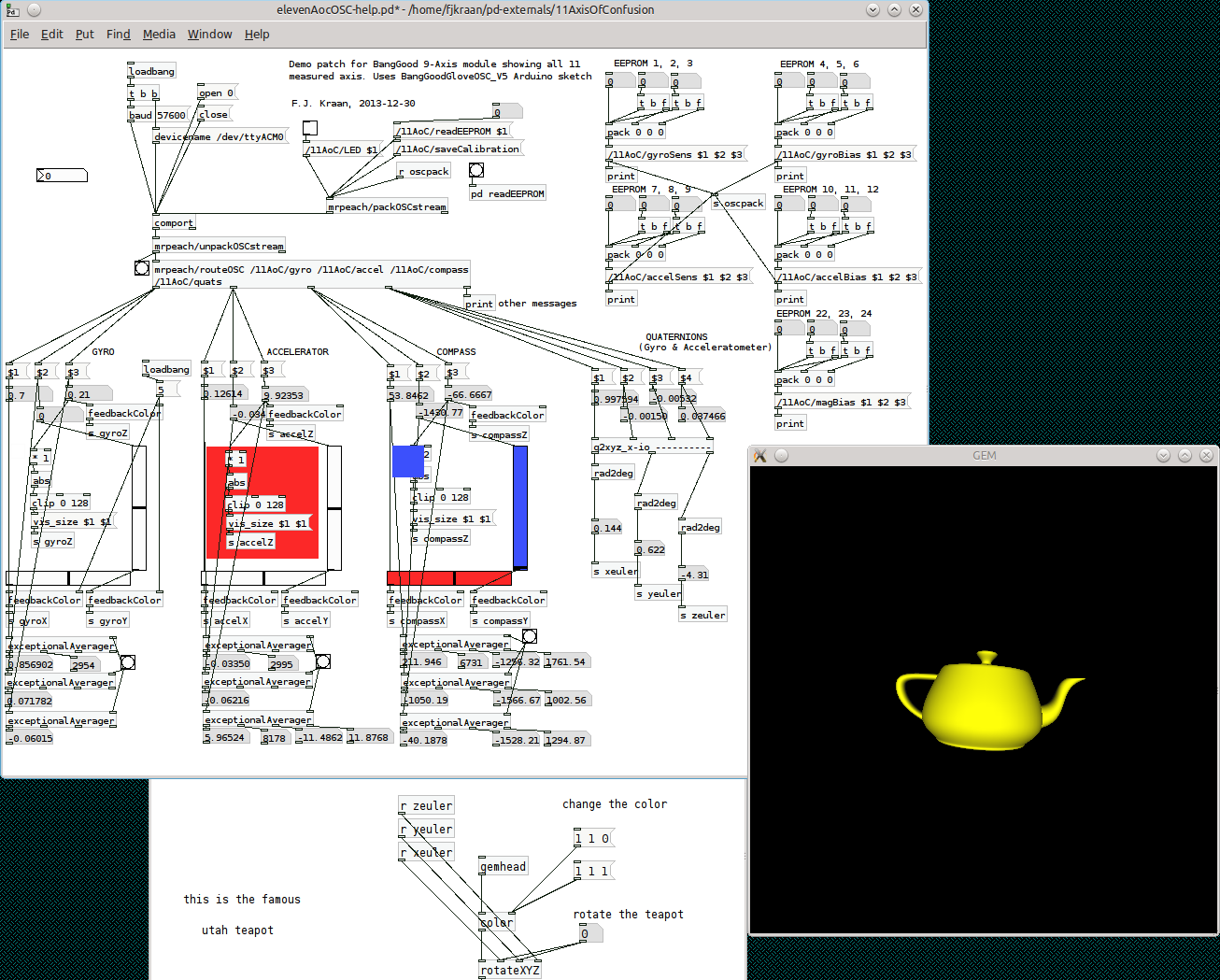The width and height of the screenshot is (1220, 980).
Task: Select the number box under "rotate the teapot"
Action: [589, 933]
